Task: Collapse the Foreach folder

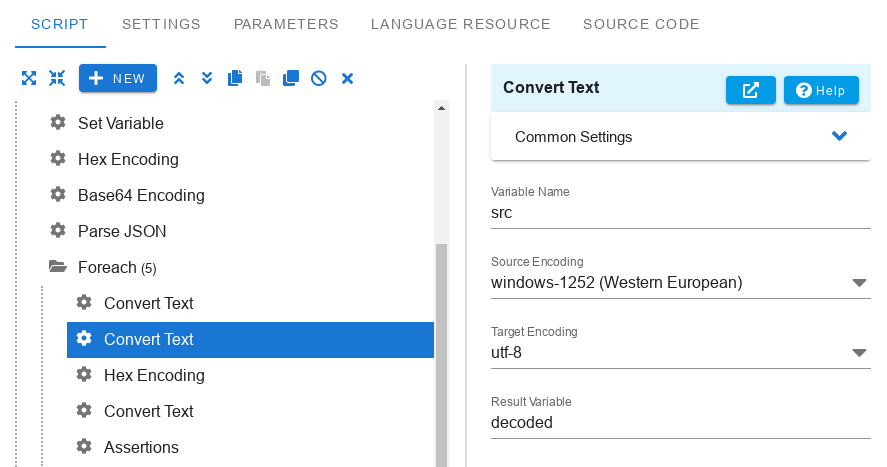Action: tap(58, 267)
